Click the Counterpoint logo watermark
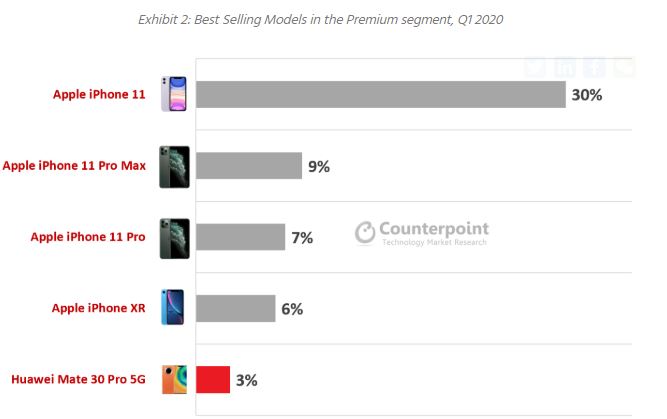This screenshot has height=419, width=667. click(x=422, y=234)
